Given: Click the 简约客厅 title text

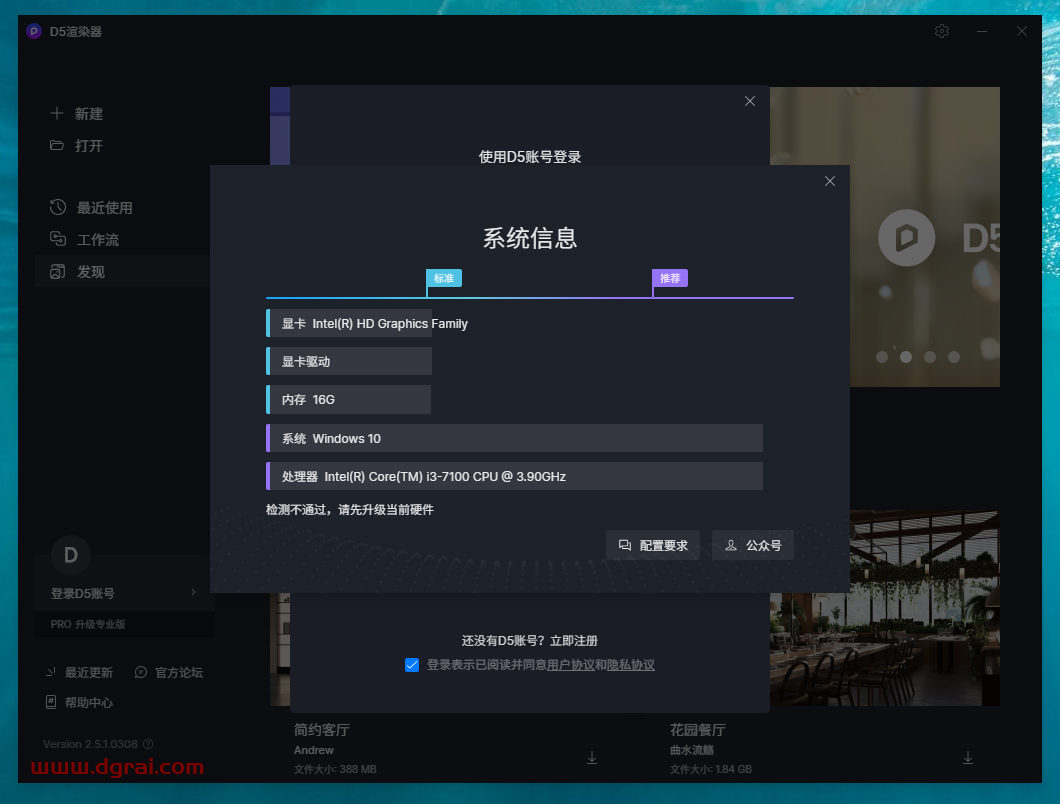Looking at the screenshot, I should pyautogui.click(x=322, y=730).
